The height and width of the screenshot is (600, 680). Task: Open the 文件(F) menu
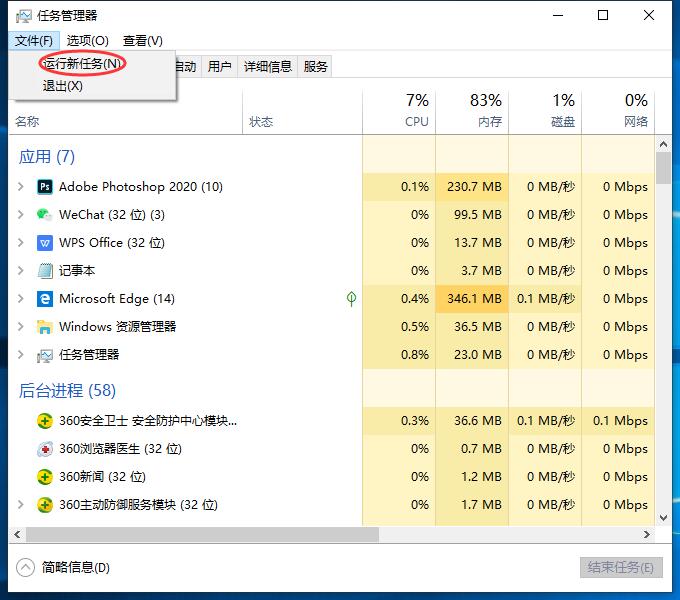click(34, 41)
